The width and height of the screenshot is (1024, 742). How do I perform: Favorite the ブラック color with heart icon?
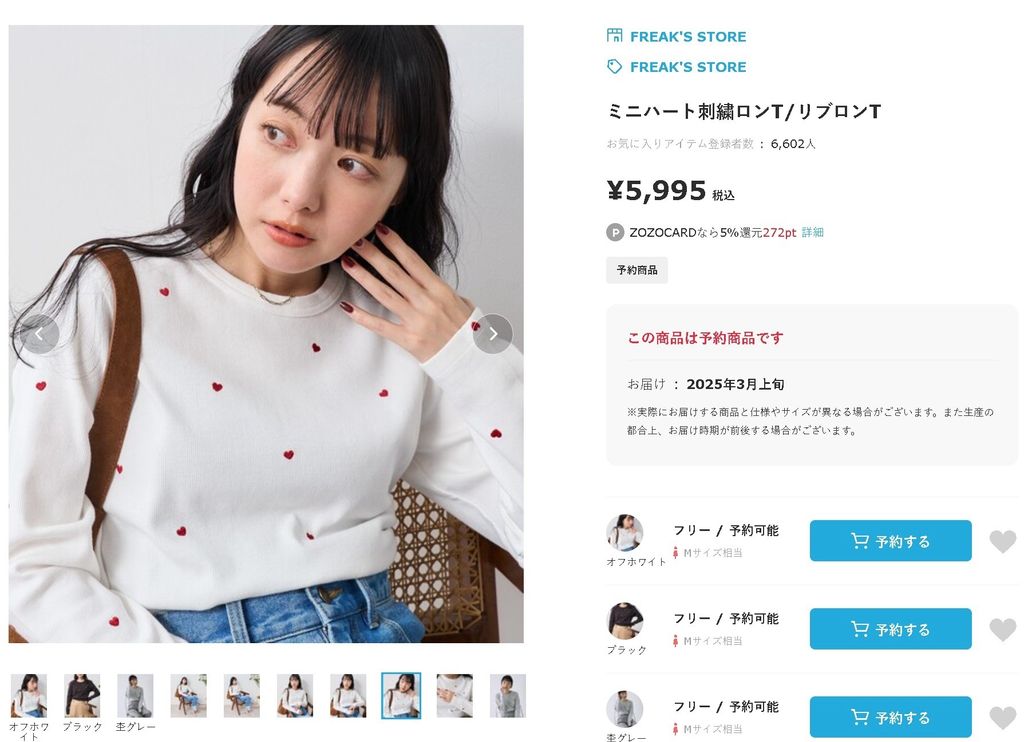tap(1002, 630)
